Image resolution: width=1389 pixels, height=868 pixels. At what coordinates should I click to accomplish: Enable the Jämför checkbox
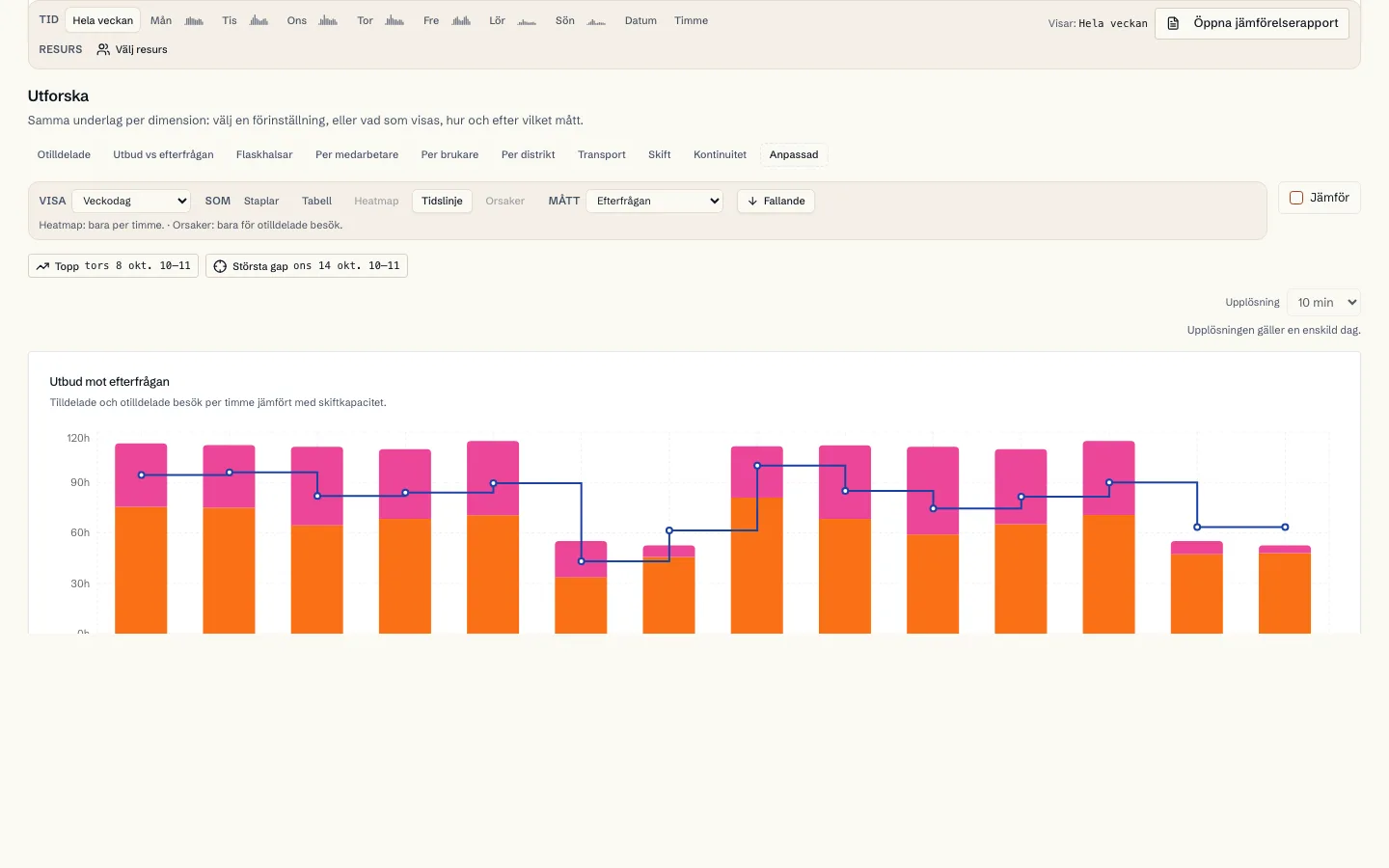(x=1296, y=198)
